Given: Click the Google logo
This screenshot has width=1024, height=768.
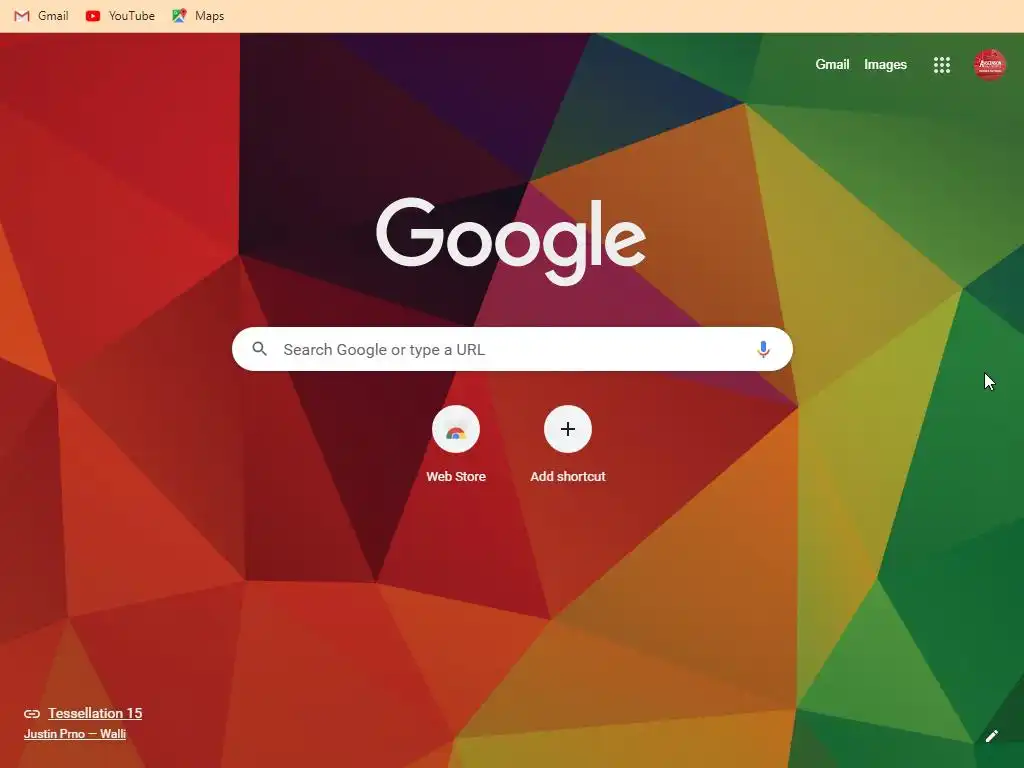Looking at the screenshot, I should click(511, 241).
